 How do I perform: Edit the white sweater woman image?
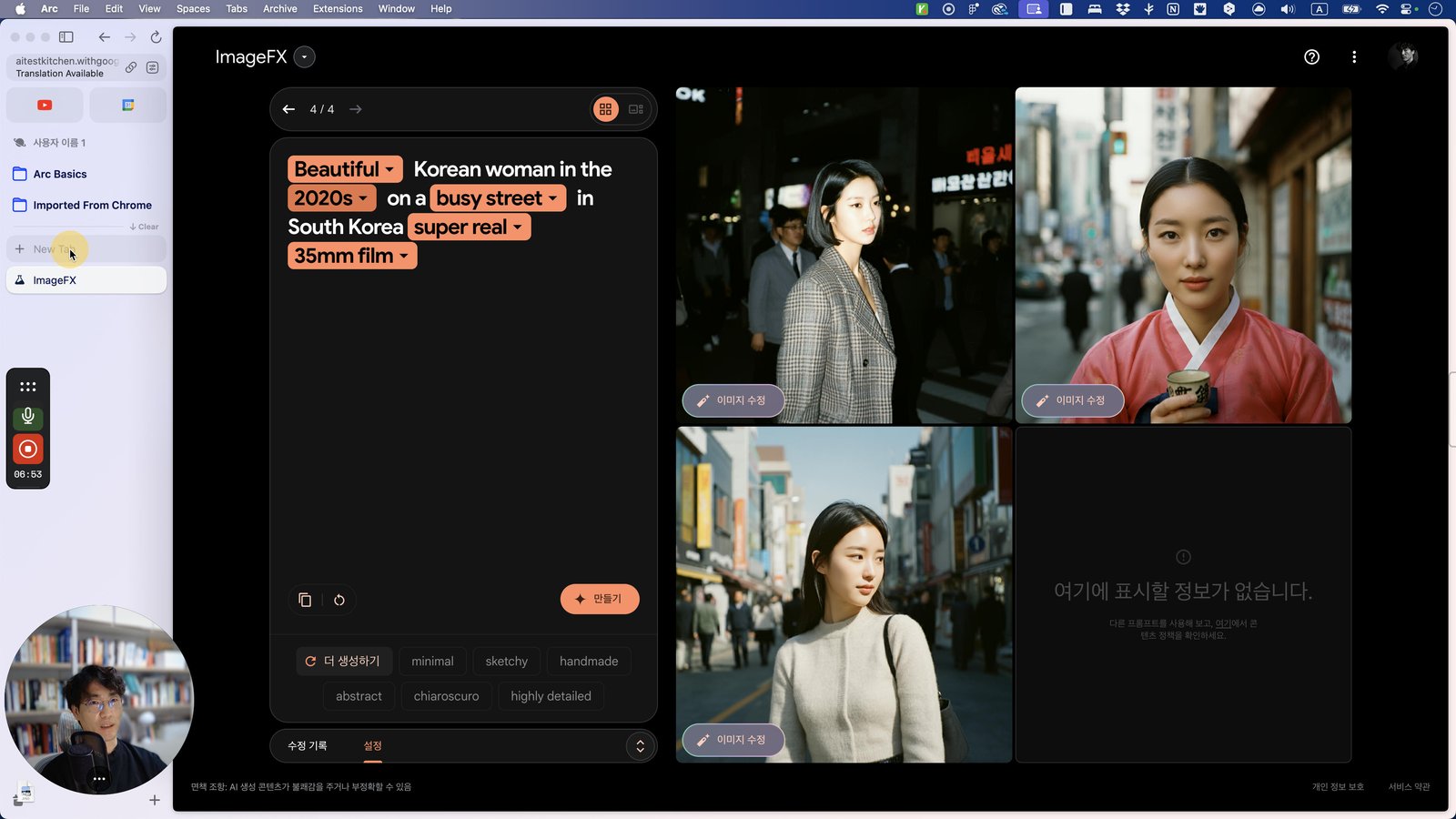tap(733, 740)
